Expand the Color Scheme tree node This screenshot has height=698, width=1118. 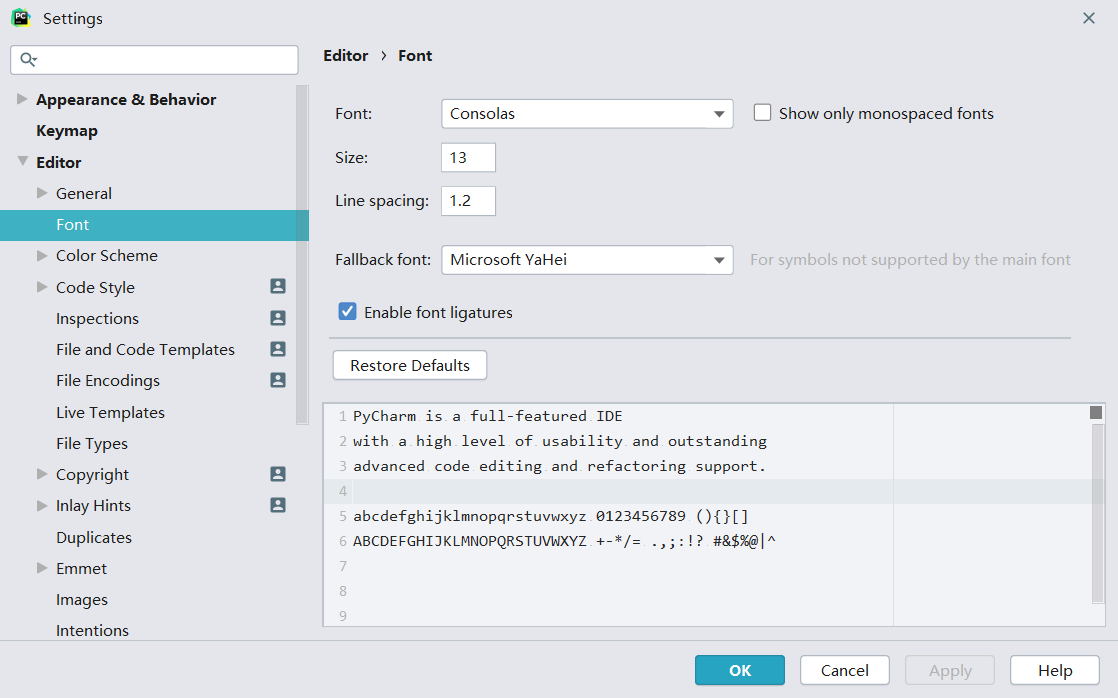[42, 256]
